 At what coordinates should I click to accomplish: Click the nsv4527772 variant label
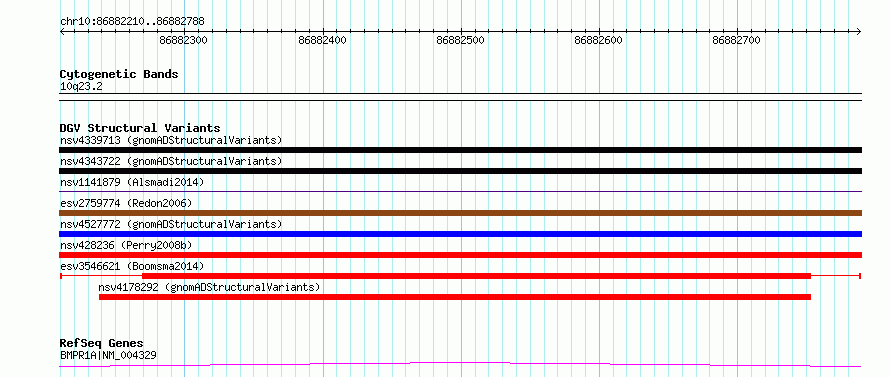tap(171, 224)
